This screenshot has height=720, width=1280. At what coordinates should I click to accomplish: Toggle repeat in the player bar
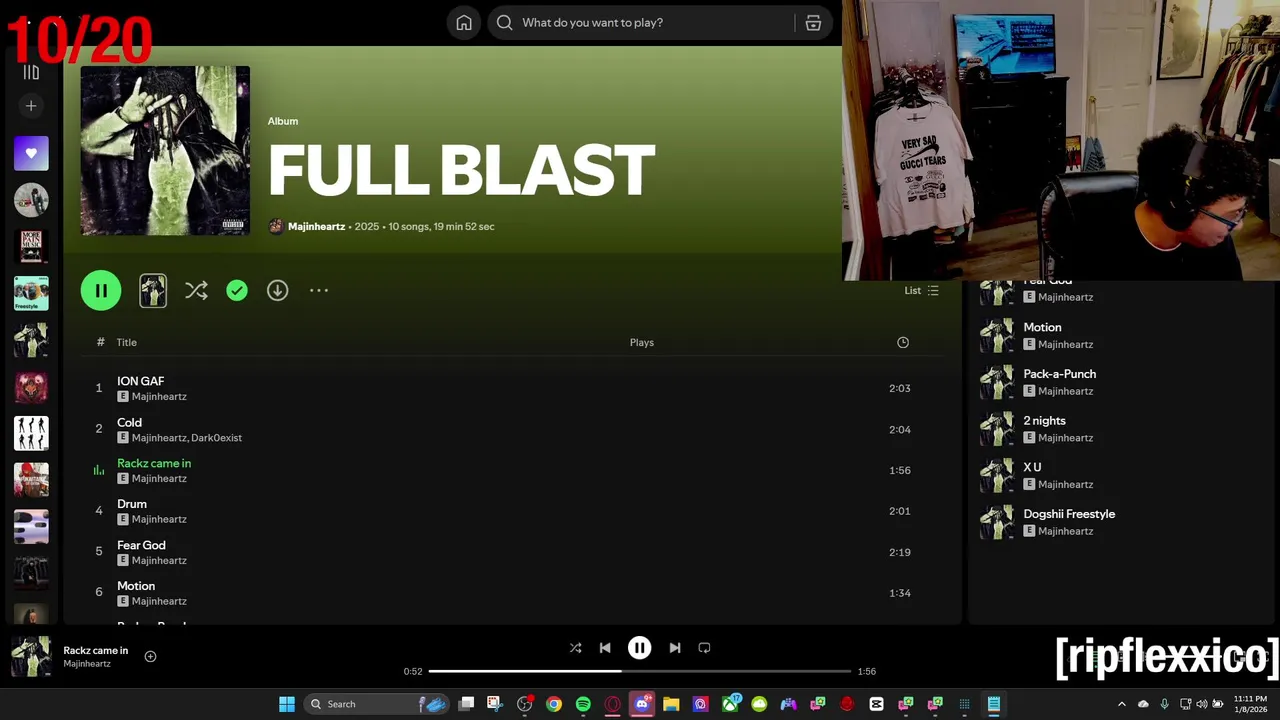[704, 648]
